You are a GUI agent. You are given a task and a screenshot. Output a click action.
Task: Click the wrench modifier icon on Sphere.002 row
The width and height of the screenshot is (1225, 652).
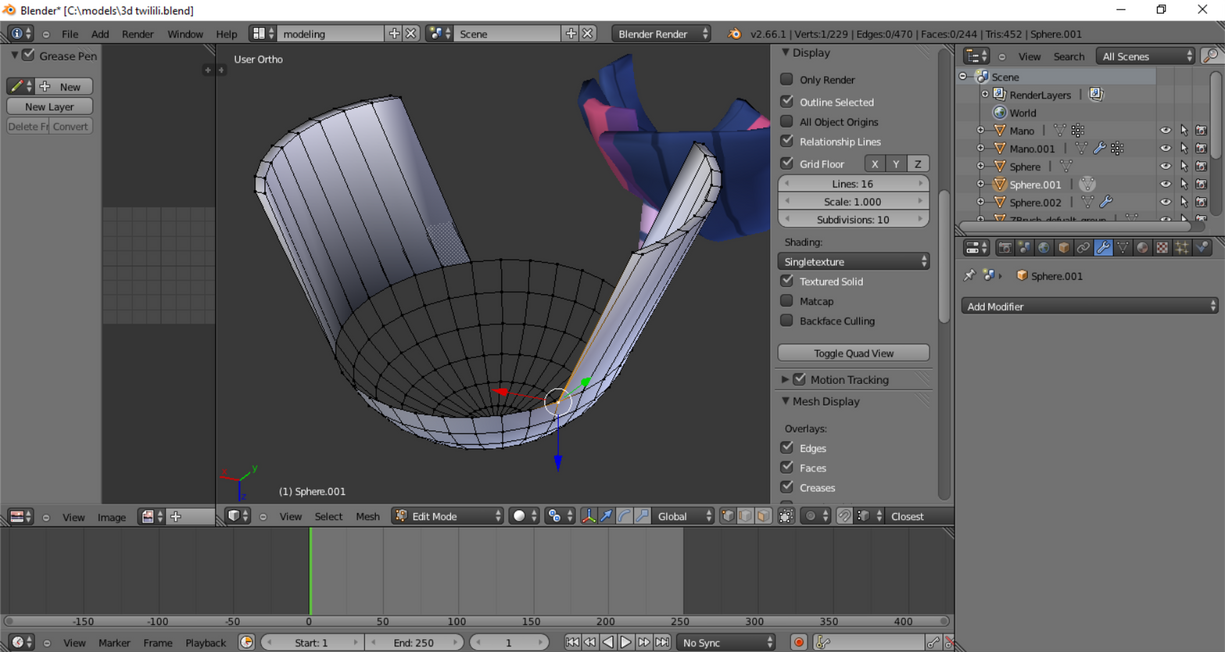[x=1106, y=203]
